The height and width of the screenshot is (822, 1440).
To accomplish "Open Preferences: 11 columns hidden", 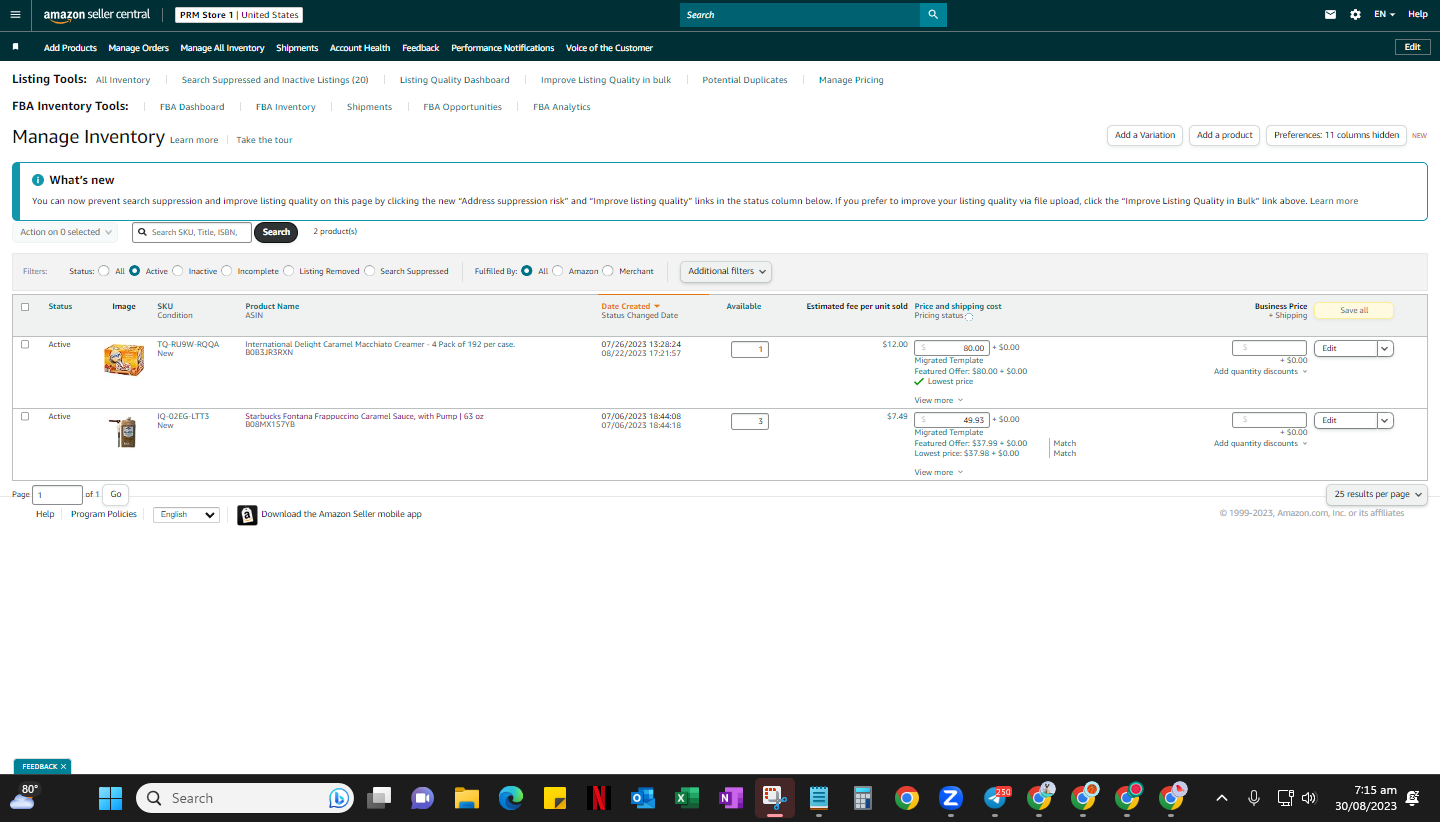I will click(x=1336, y=135).
